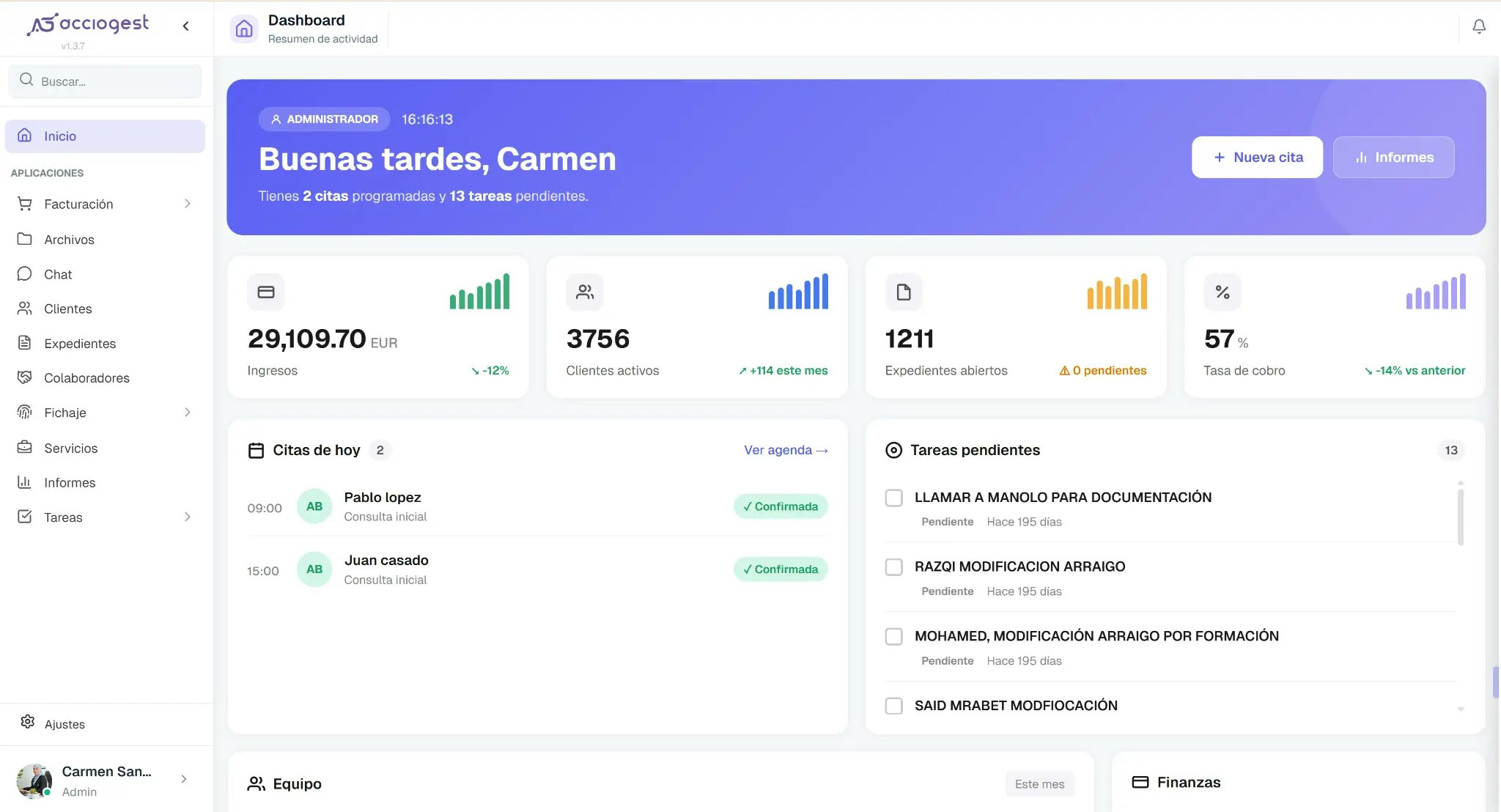
Task: Open the Chat bubble icon
Action: [25, 274]
